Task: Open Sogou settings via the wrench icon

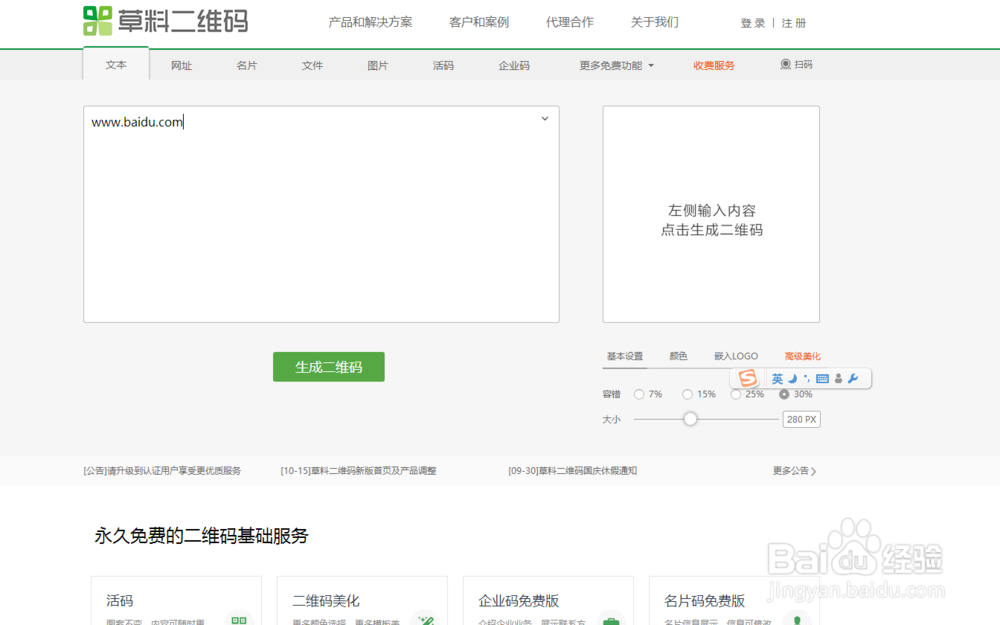Action: 853,378
